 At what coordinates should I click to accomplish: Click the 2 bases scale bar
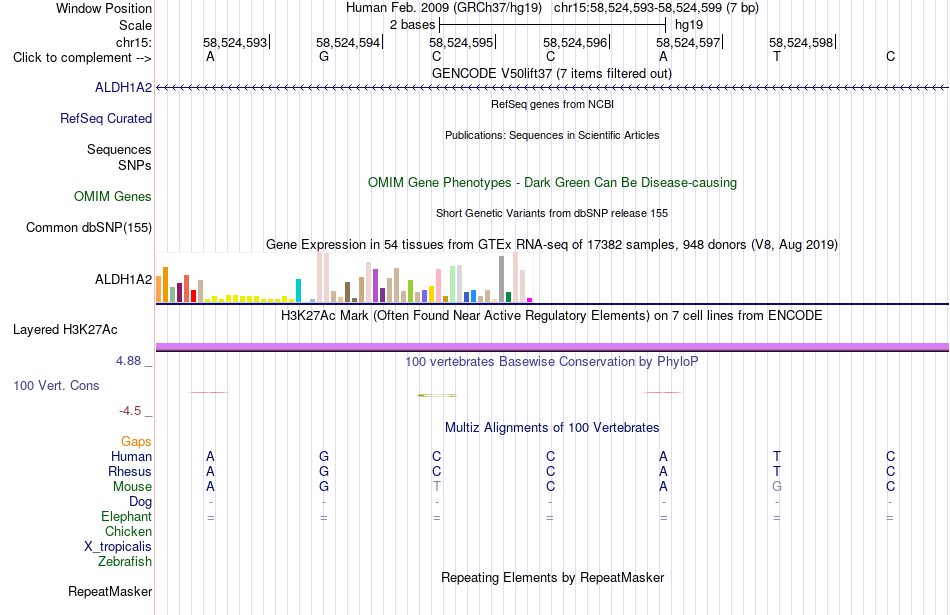coord(553,25)
